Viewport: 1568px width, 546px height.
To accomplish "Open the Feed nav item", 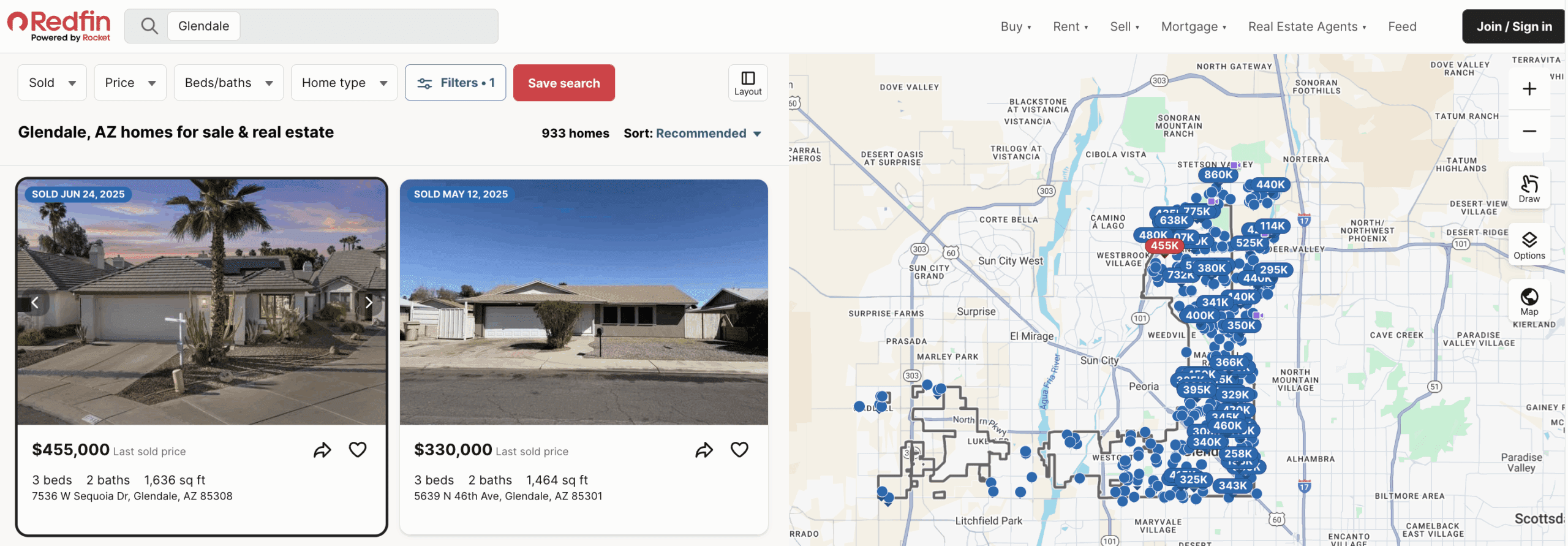I will pyautogui.click(x=1401, y=26).
